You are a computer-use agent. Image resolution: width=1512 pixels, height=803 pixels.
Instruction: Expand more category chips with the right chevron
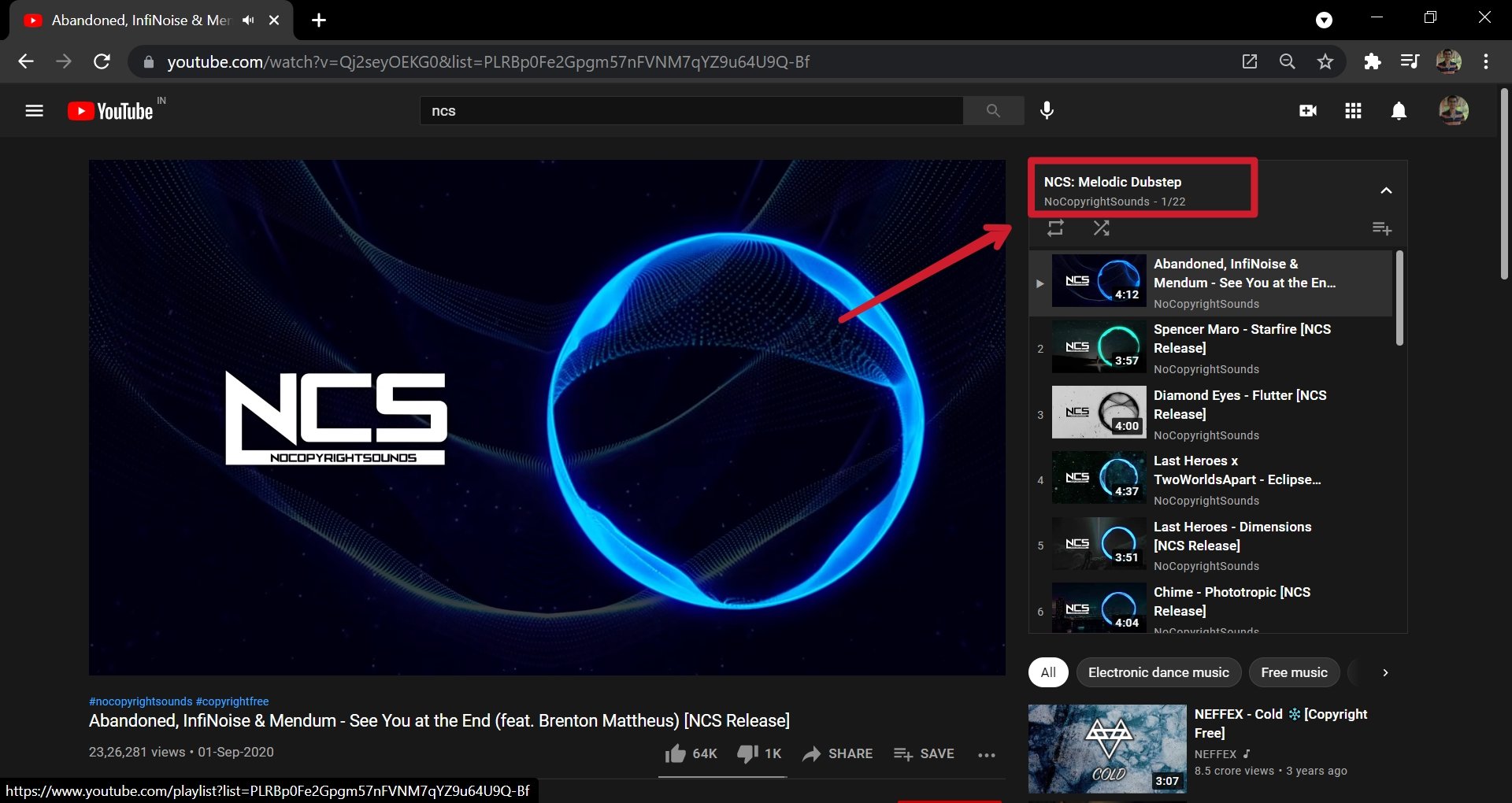click(1385, 672)
